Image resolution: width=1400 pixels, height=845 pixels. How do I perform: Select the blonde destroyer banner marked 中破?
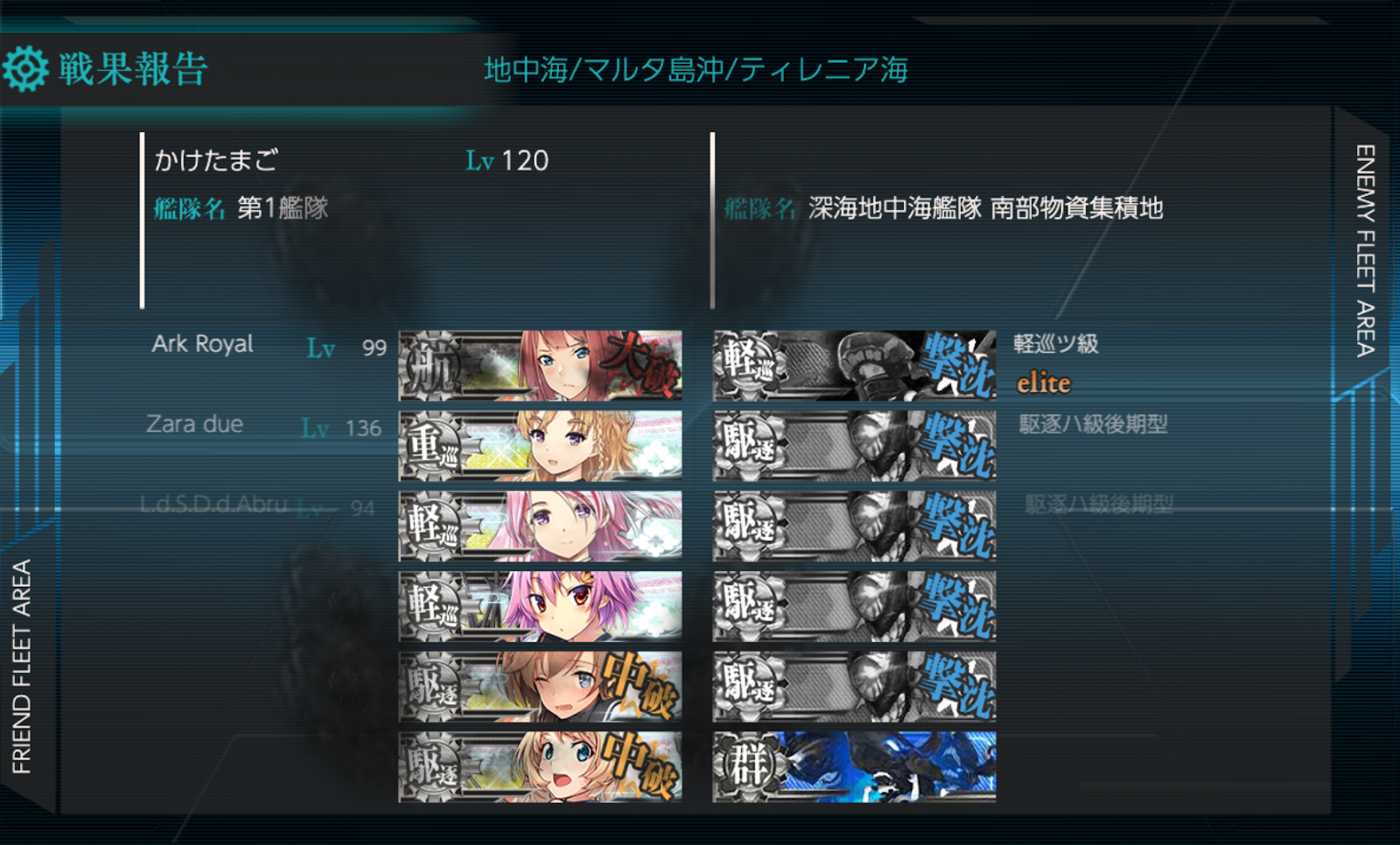(x=540, y=767)
